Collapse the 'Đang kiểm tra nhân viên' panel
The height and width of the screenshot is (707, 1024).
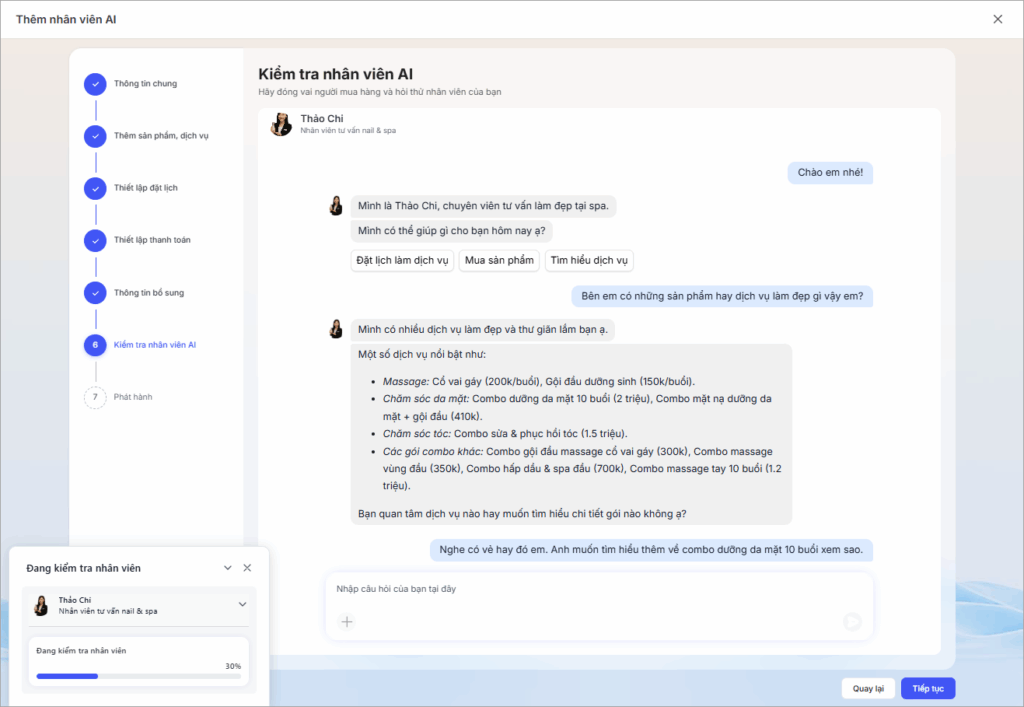228,568
